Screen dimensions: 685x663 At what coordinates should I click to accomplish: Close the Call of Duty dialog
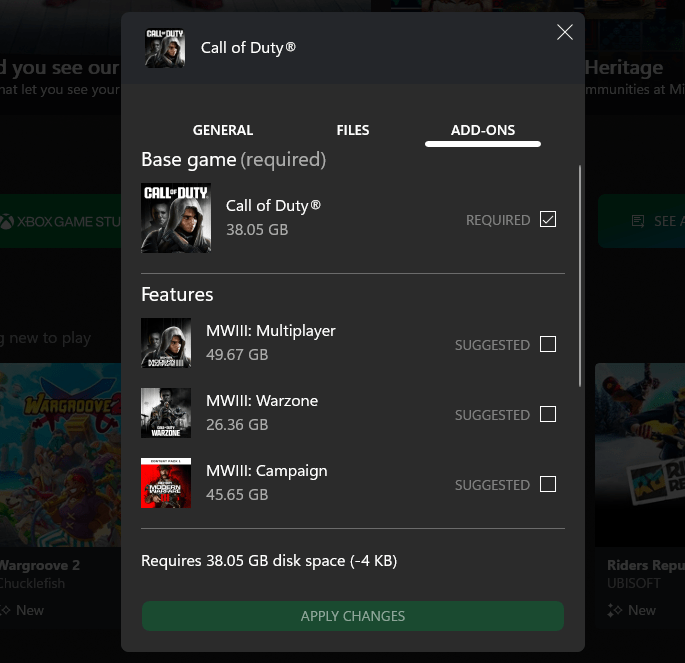(x=565, y=33)
